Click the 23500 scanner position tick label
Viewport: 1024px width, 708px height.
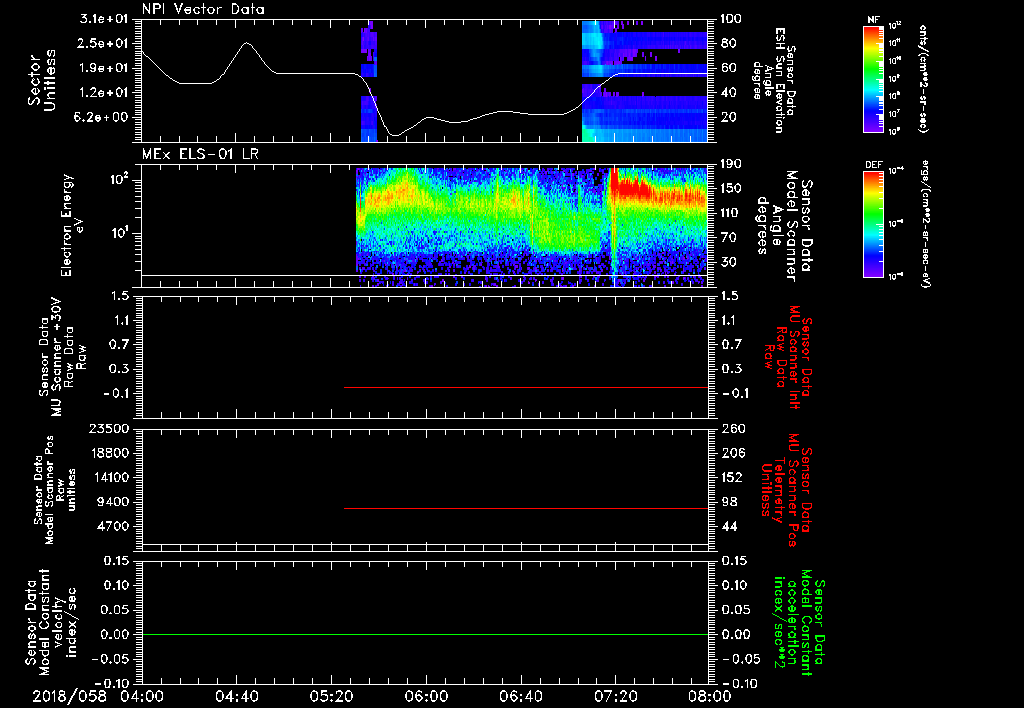point(110,429)
